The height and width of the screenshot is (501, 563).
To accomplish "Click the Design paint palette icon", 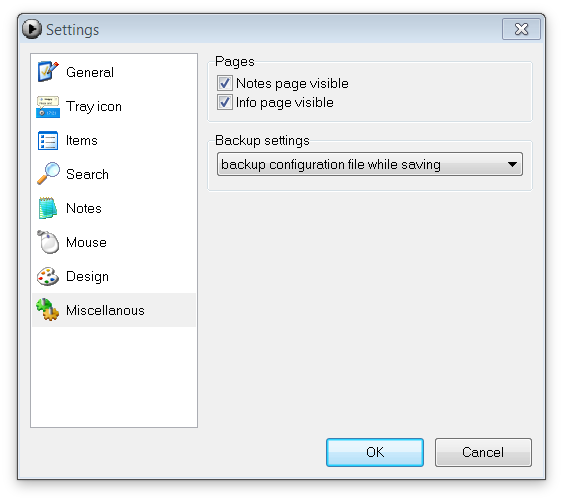I will (48, 276).
